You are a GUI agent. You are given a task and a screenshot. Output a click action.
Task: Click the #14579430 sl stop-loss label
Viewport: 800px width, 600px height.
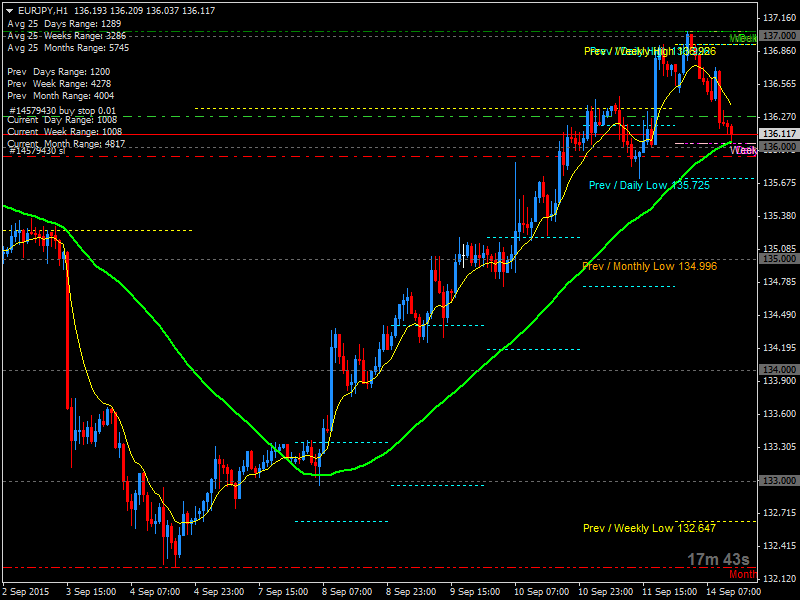point(36,151)
